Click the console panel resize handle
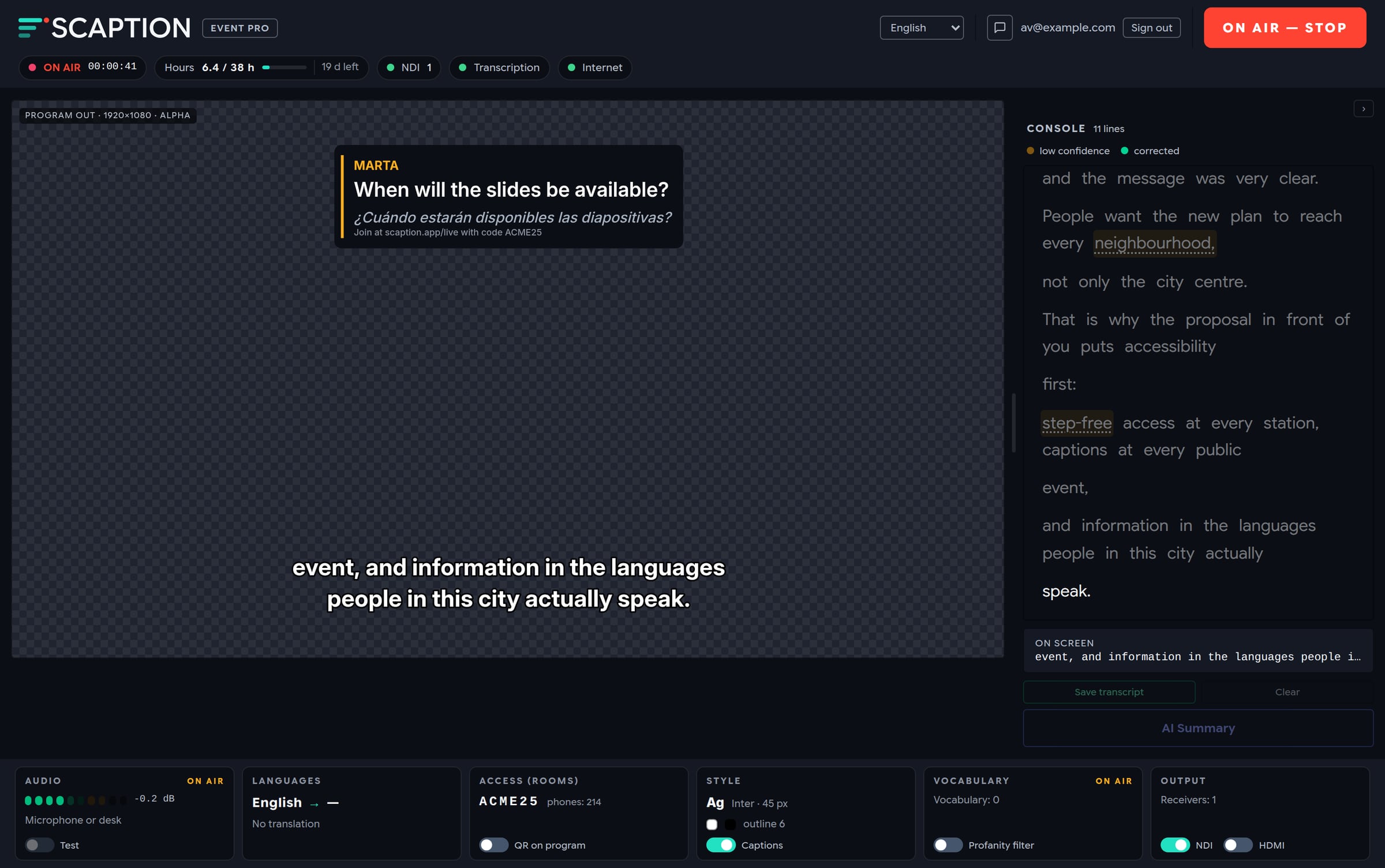 (x=1014, y=423)
